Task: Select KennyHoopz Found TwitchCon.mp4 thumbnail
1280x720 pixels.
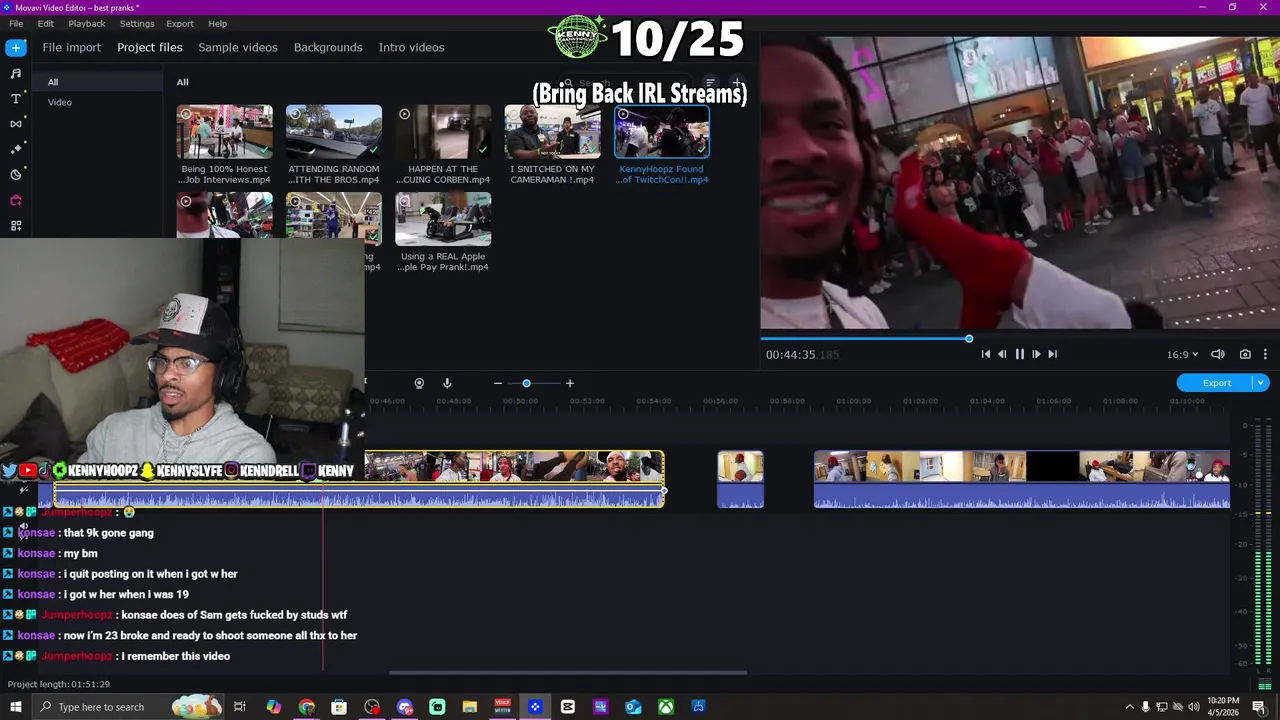Action: click(662, 132)
